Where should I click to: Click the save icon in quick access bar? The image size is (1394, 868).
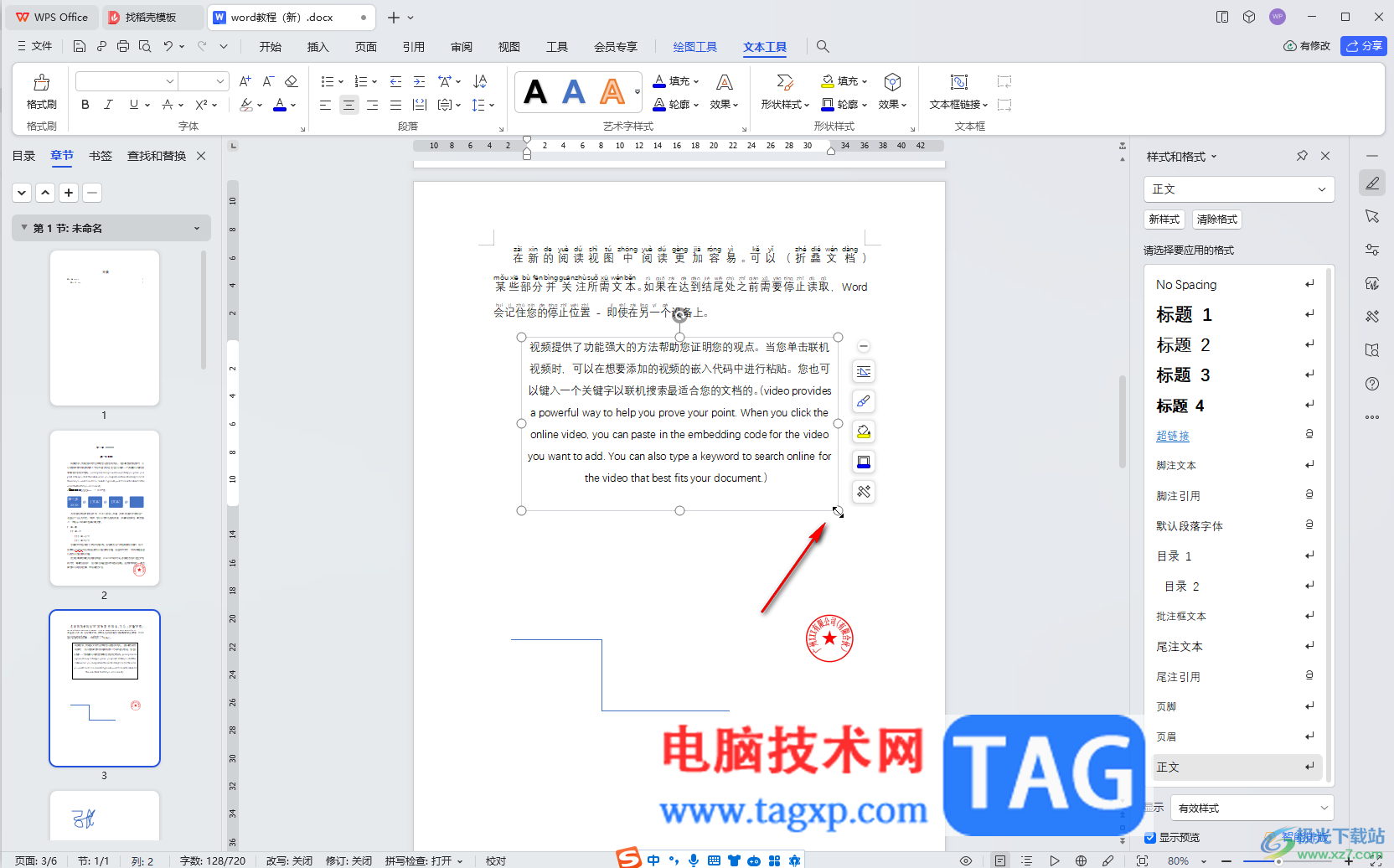coord(80,46)
